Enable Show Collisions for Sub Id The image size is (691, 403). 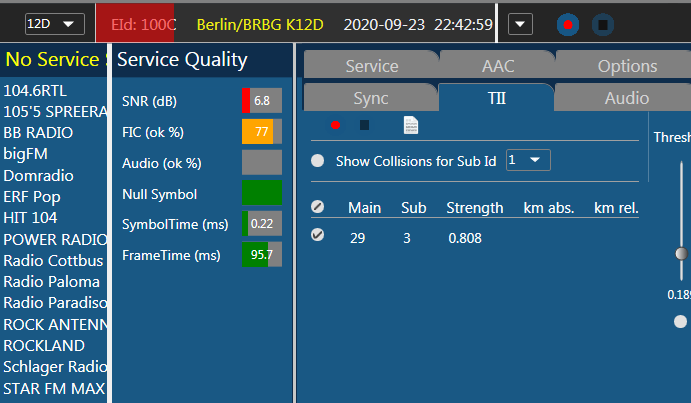[318, 160]
